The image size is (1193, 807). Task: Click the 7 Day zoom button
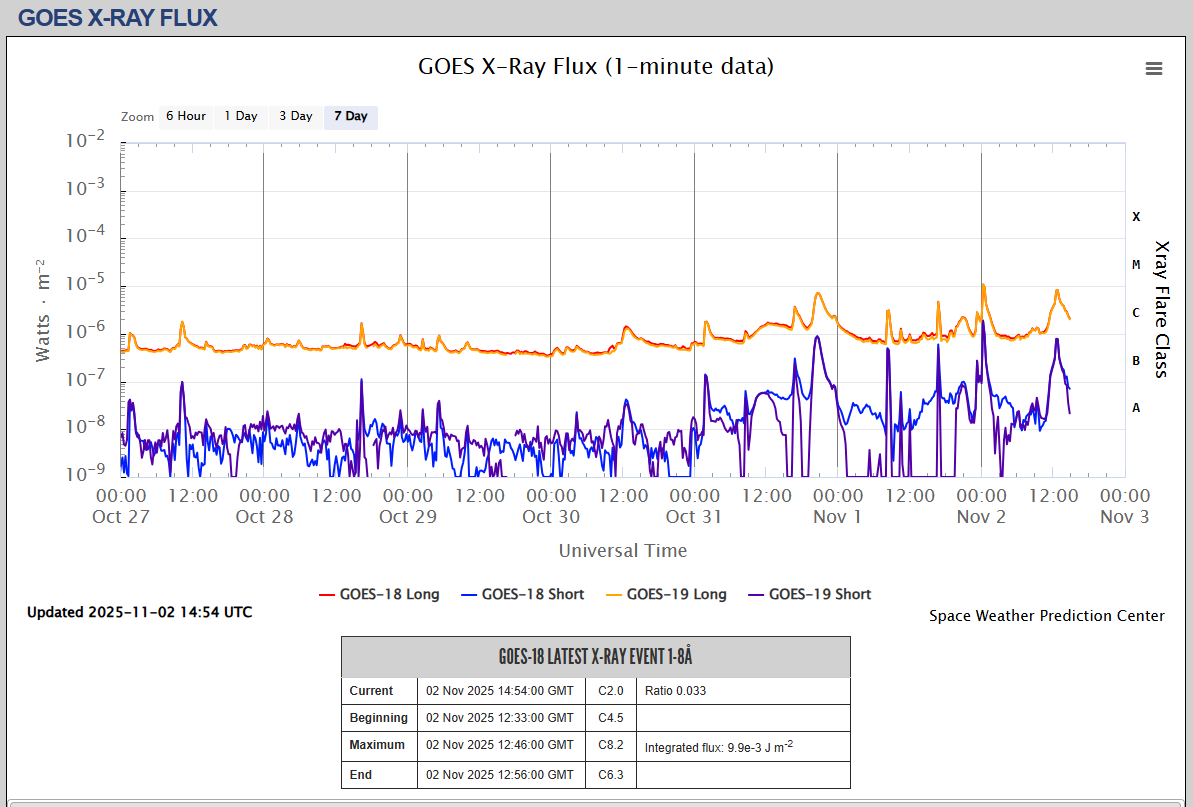[351, 116]
